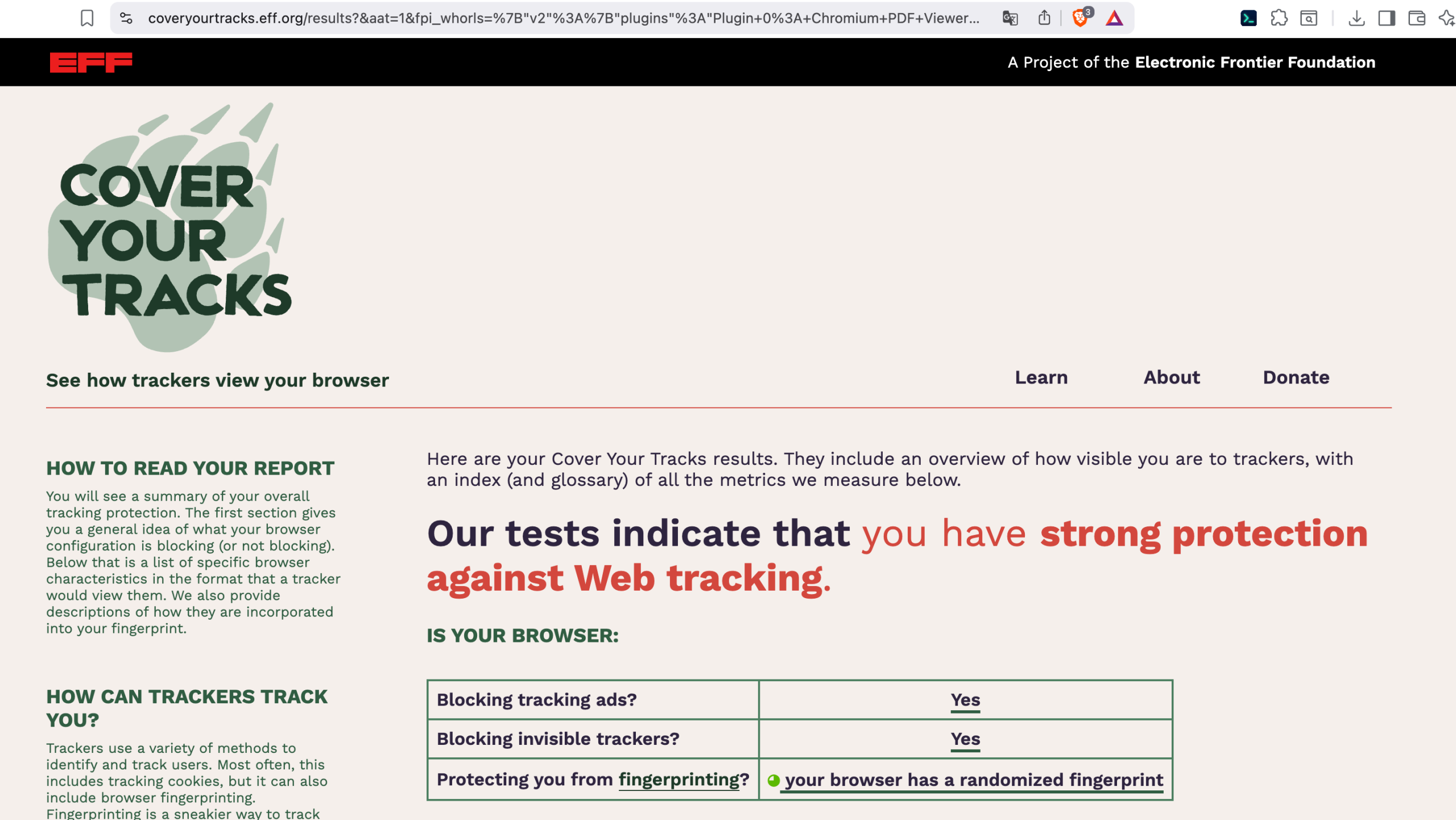Click the 'Blocking tracking ads?' table cell
1456x820 pixels.
click(593, 700)
